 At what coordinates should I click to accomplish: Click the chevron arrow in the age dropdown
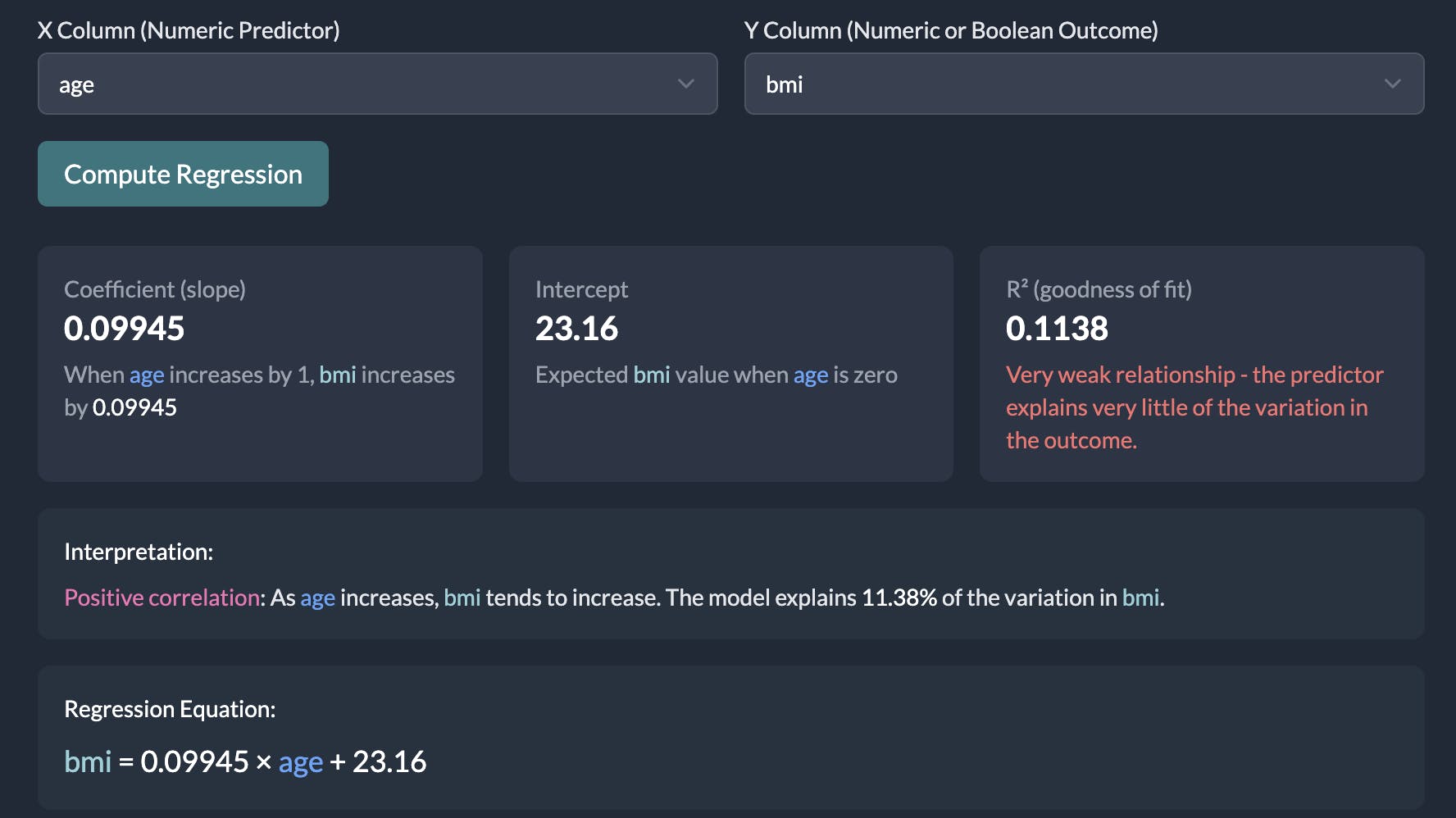point(686,84)
